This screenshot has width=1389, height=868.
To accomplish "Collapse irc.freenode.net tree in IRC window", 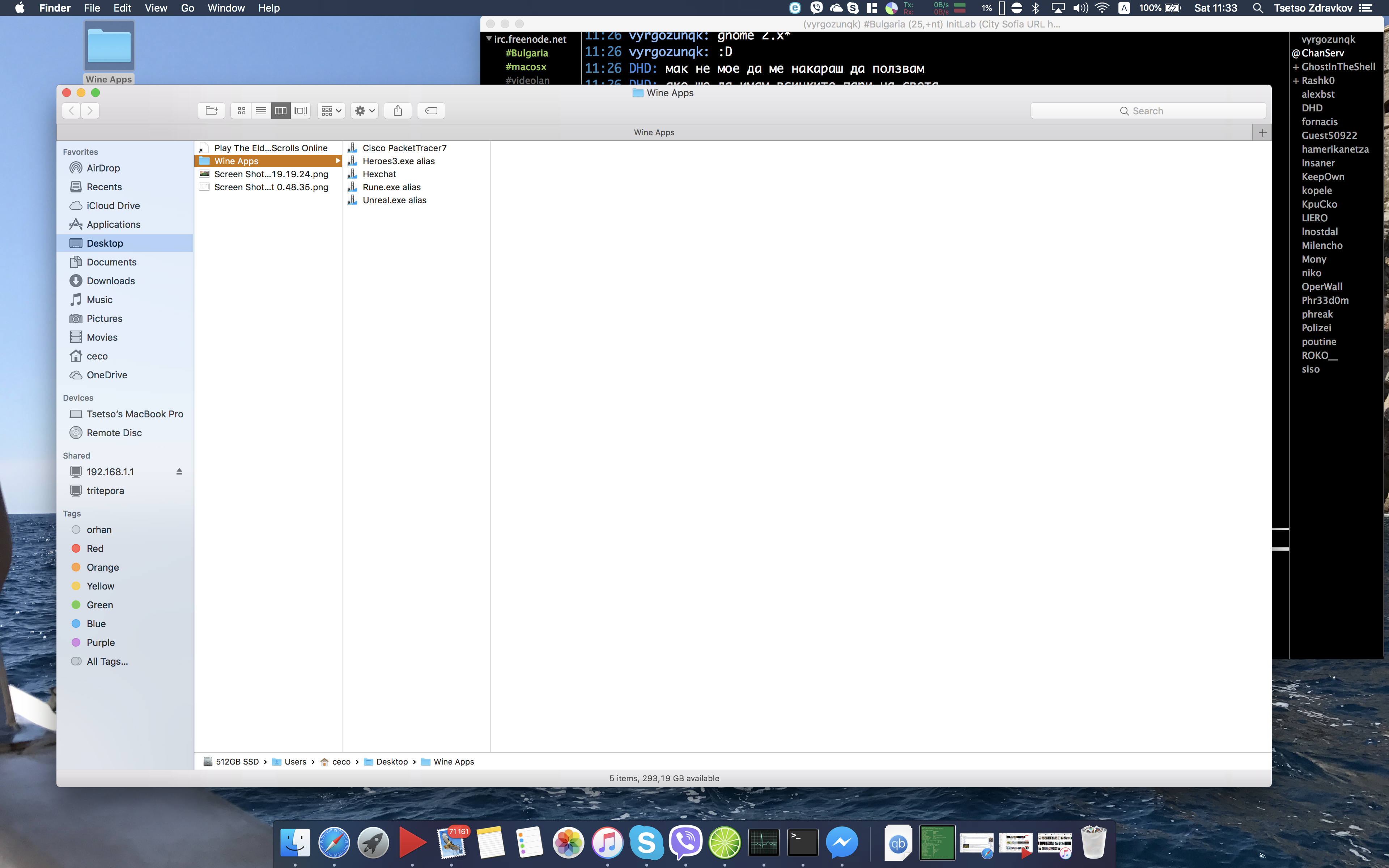I will coord(489,39).
